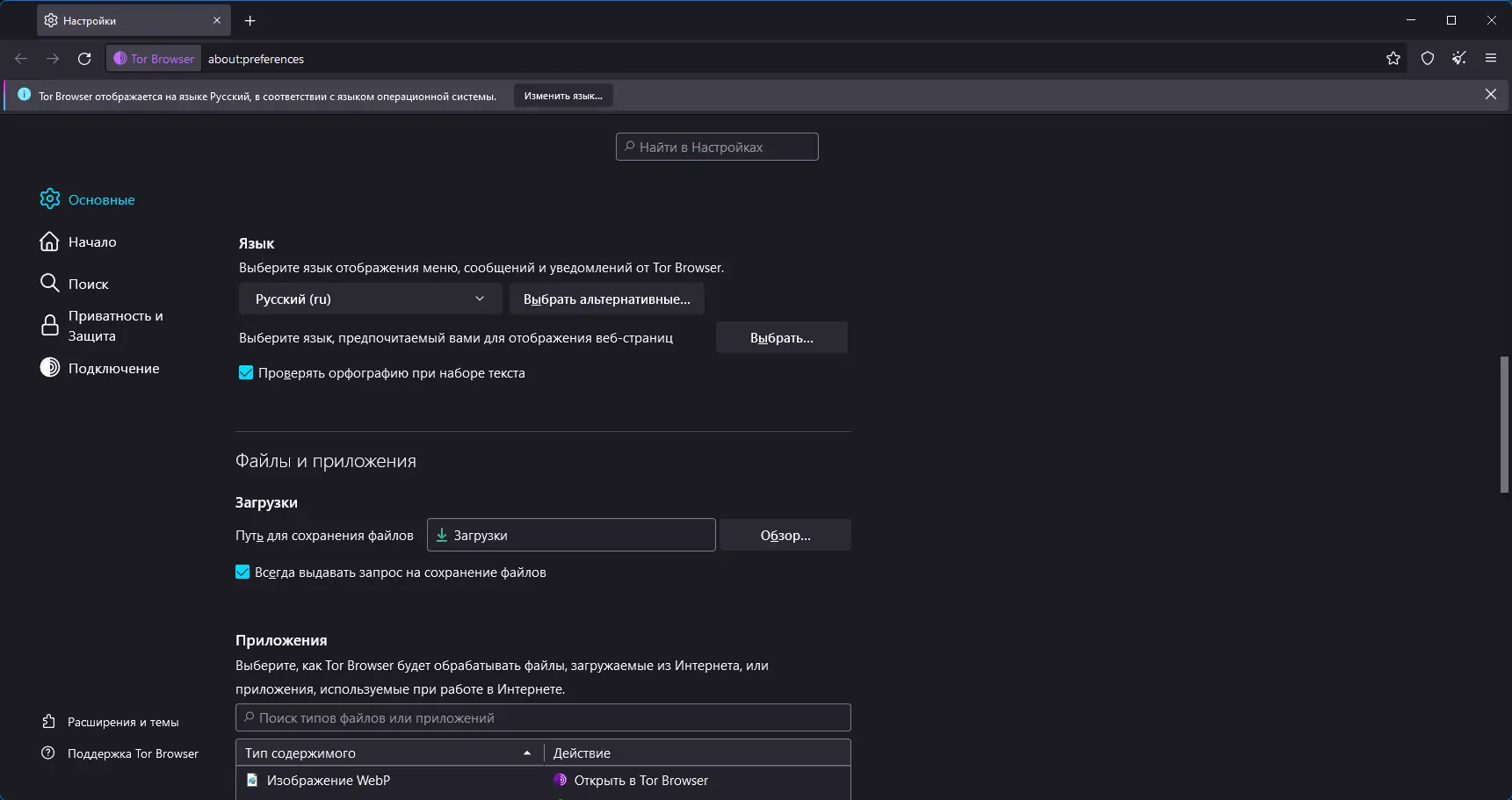
Task: Click the download arrow icon in path field
Action: click(x=442, y=535)
